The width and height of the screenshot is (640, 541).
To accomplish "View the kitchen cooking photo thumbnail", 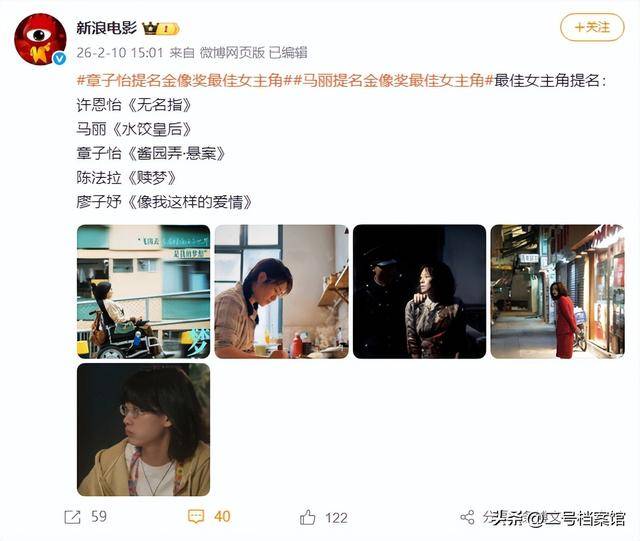I will coord(282,292).
